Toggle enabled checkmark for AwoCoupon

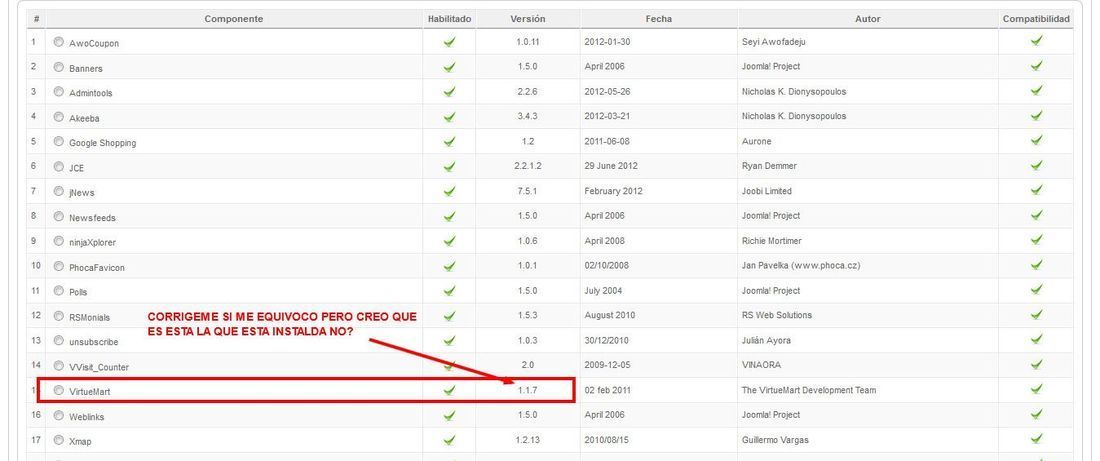click(x=450, y=42)
